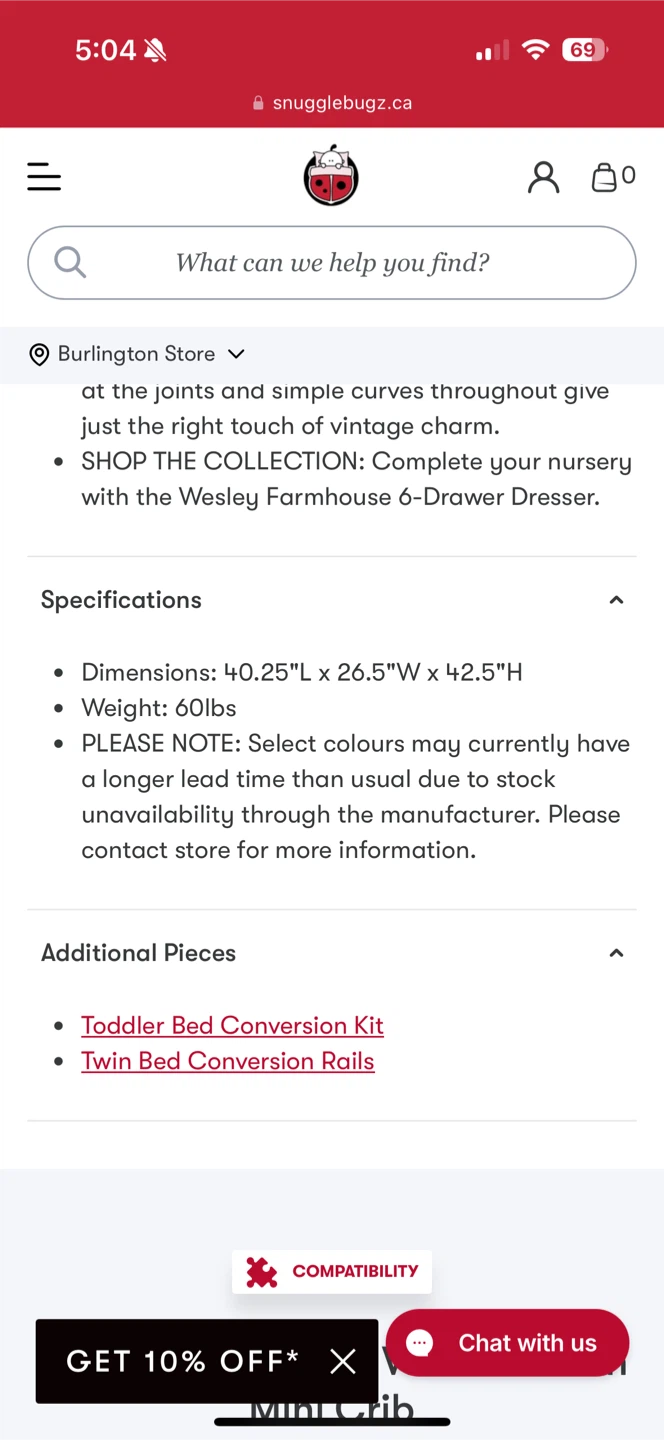Collapse the Specifications section chevron
This screenshot has height=1440, width=664.
[616, 600]
